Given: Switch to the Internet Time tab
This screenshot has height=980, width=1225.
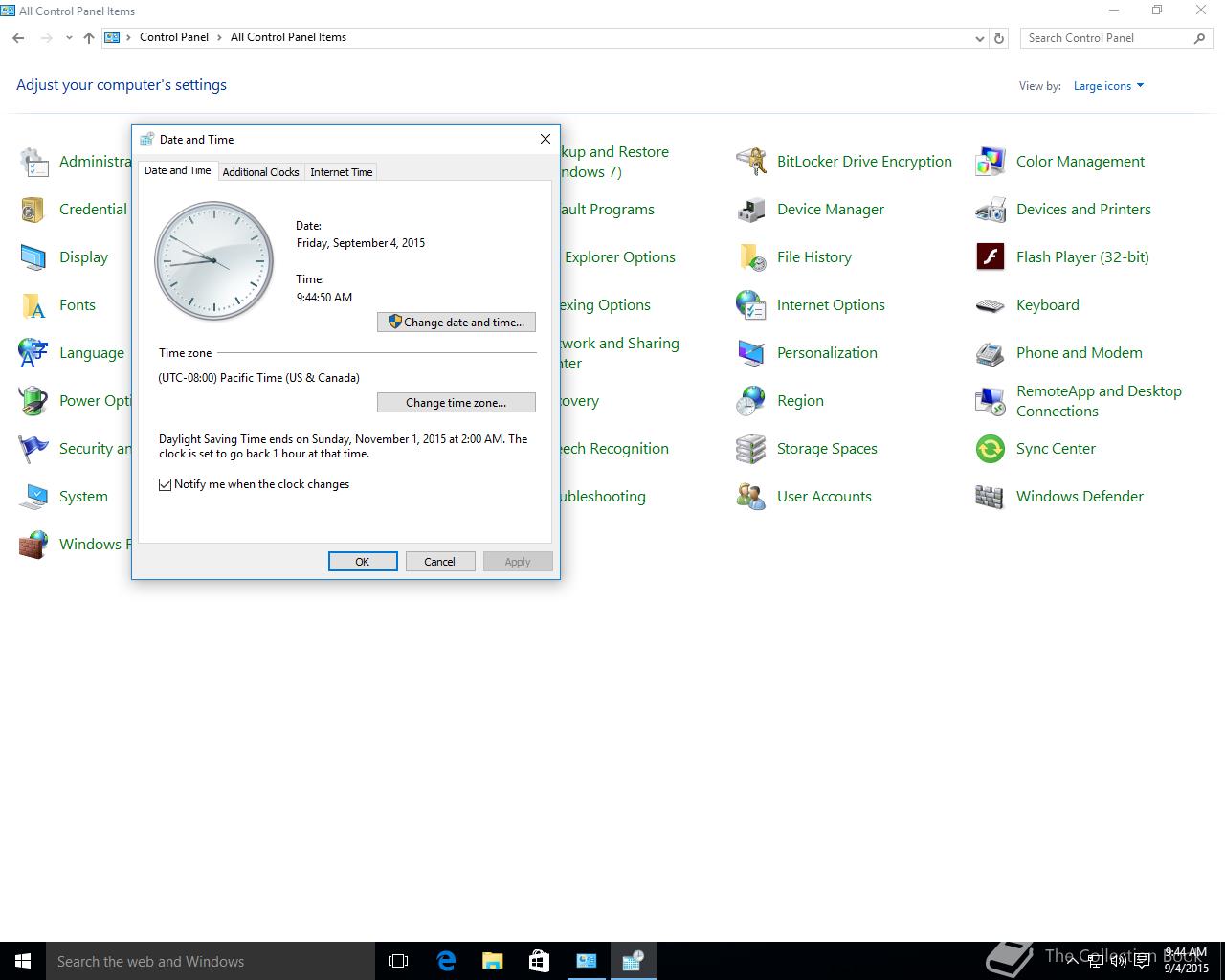Looking at the screenshot, I should click(341, 172).
